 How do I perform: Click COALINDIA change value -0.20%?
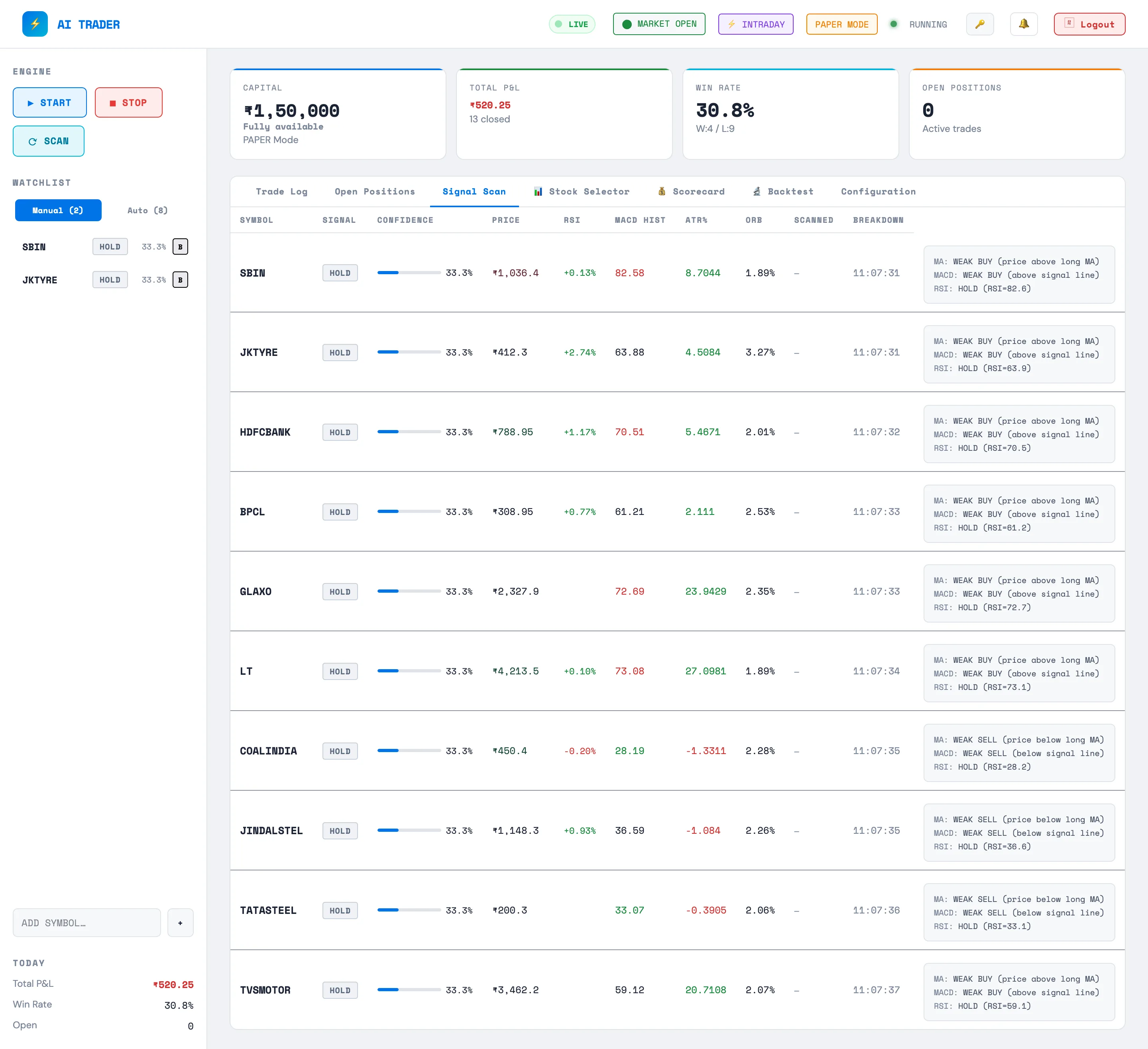(580, 750)
